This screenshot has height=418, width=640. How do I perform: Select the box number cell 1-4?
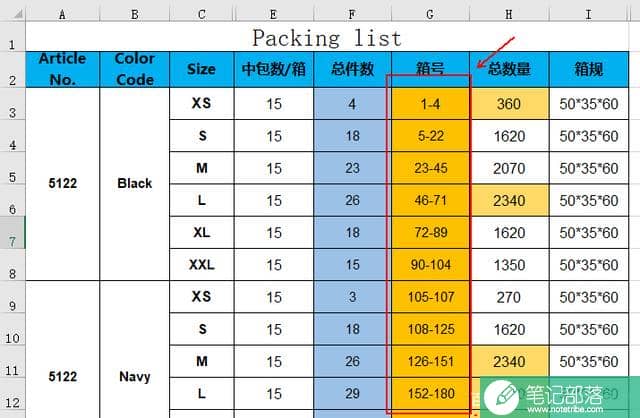pyautogui.click(x=430, y=104)
